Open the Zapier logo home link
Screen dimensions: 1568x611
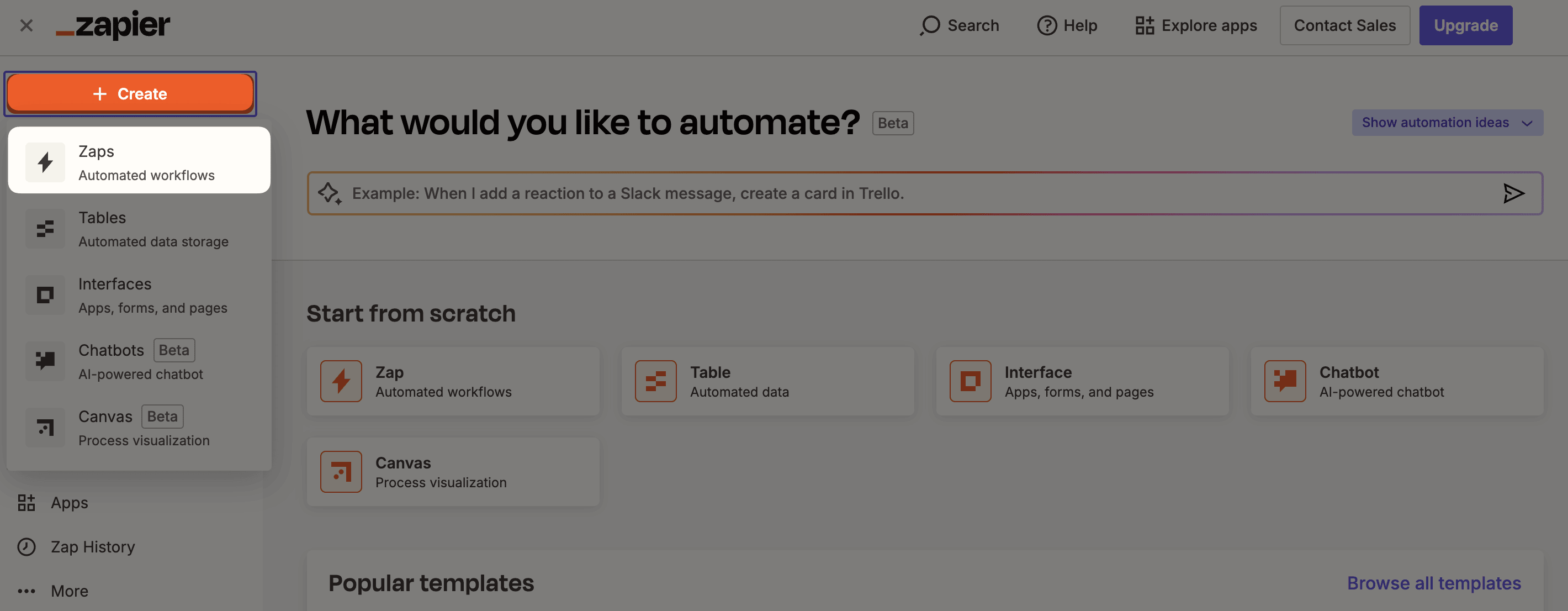[113, 25]
